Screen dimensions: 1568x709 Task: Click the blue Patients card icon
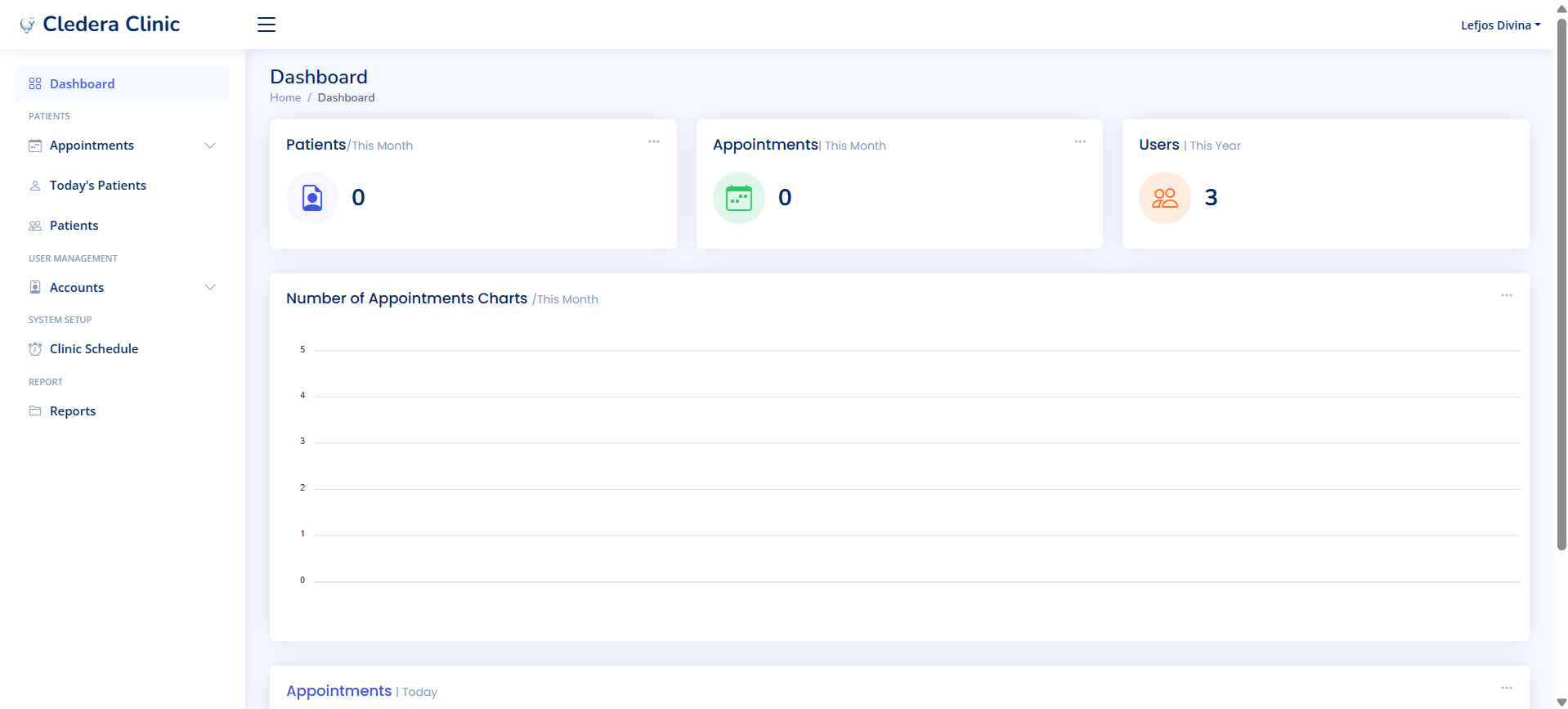point(312,198)
